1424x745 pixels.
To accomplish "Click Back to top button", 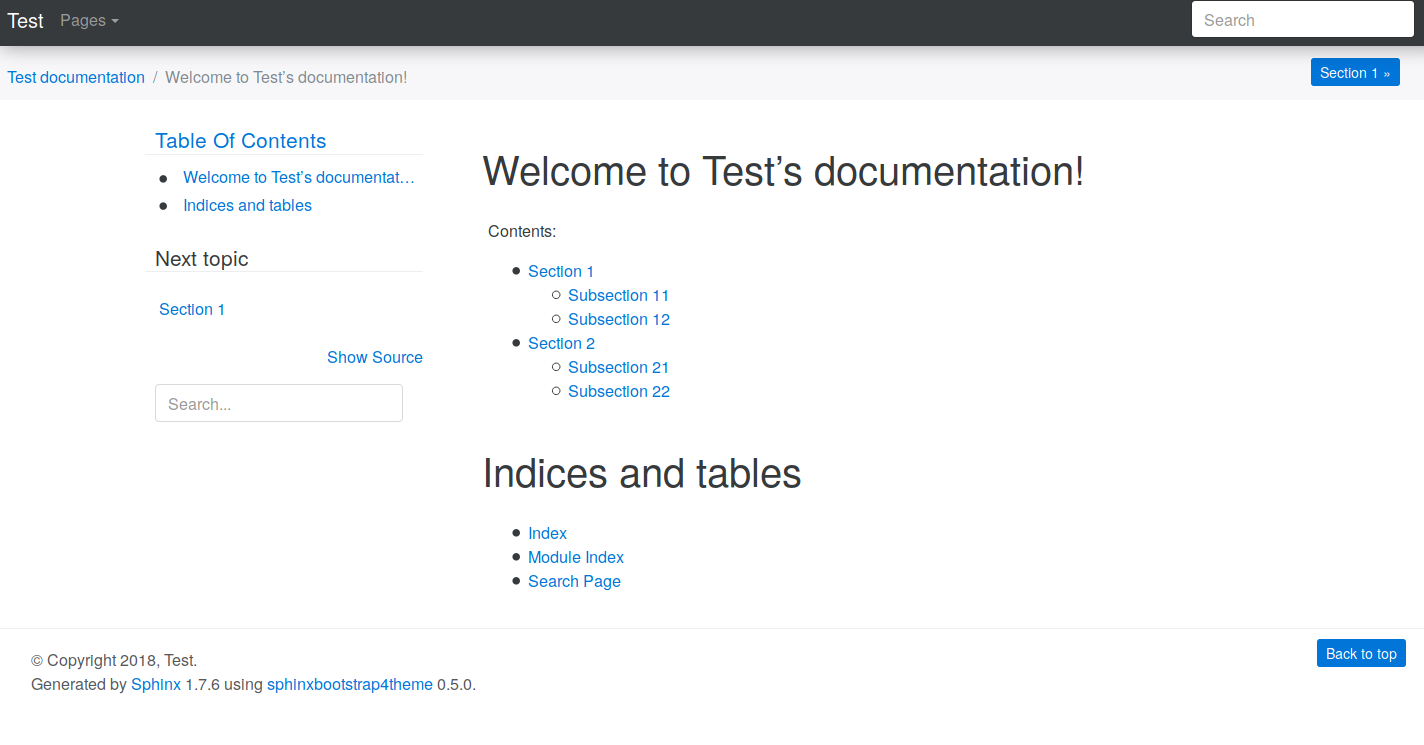I will click(1361, 653).
